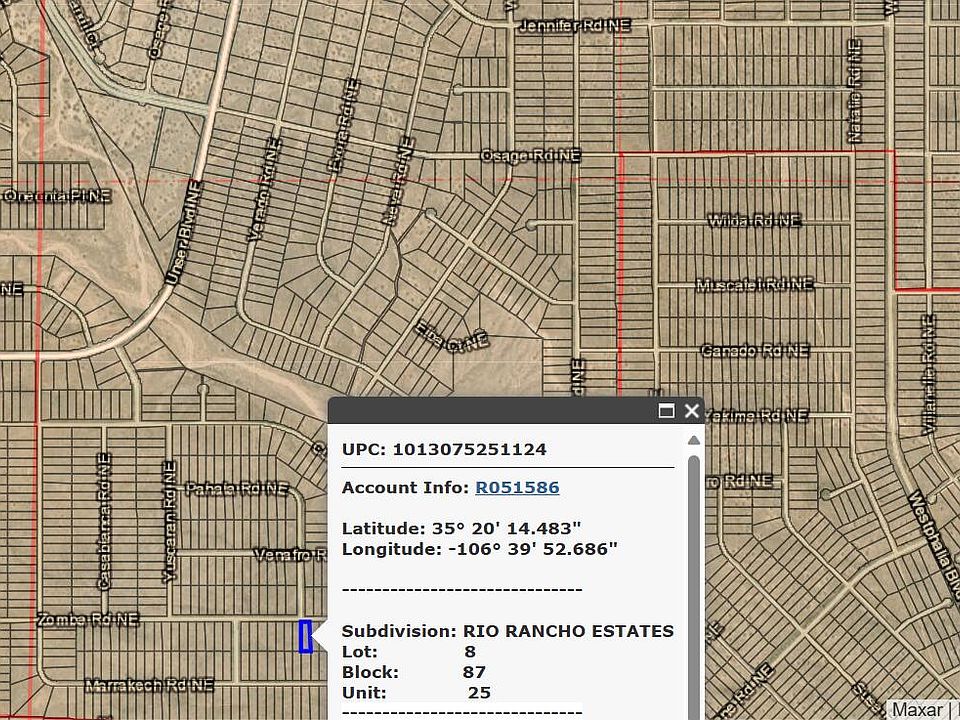Click the Pahala Rd NE map label
This screenshot has height=720, width=960.
[x=236, y=489]
